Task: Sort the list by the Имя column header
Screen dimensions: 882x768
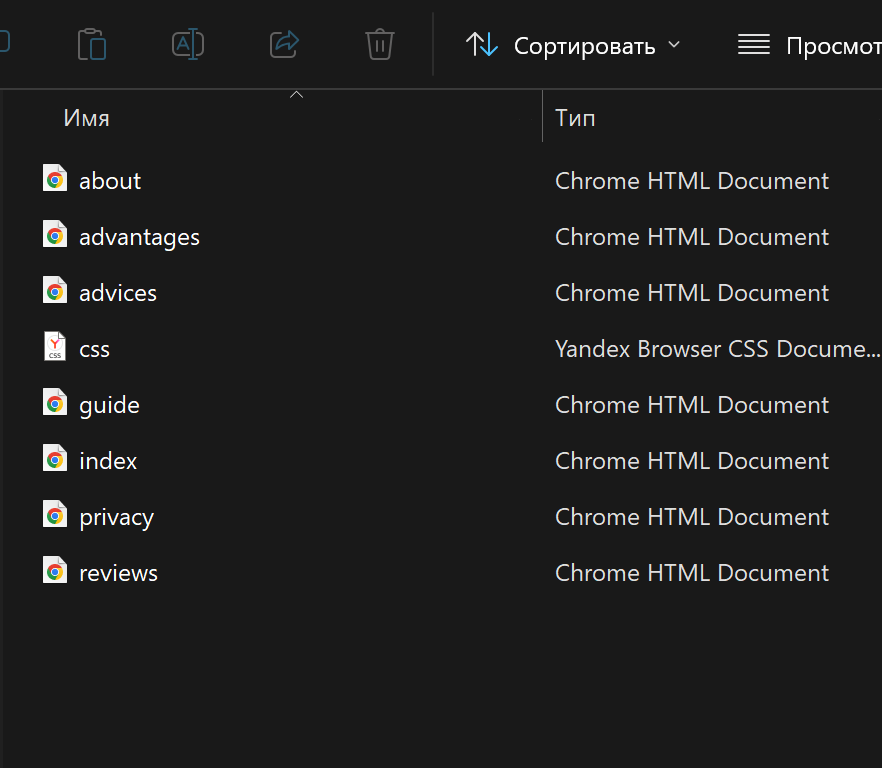Action: coord(86,118)
